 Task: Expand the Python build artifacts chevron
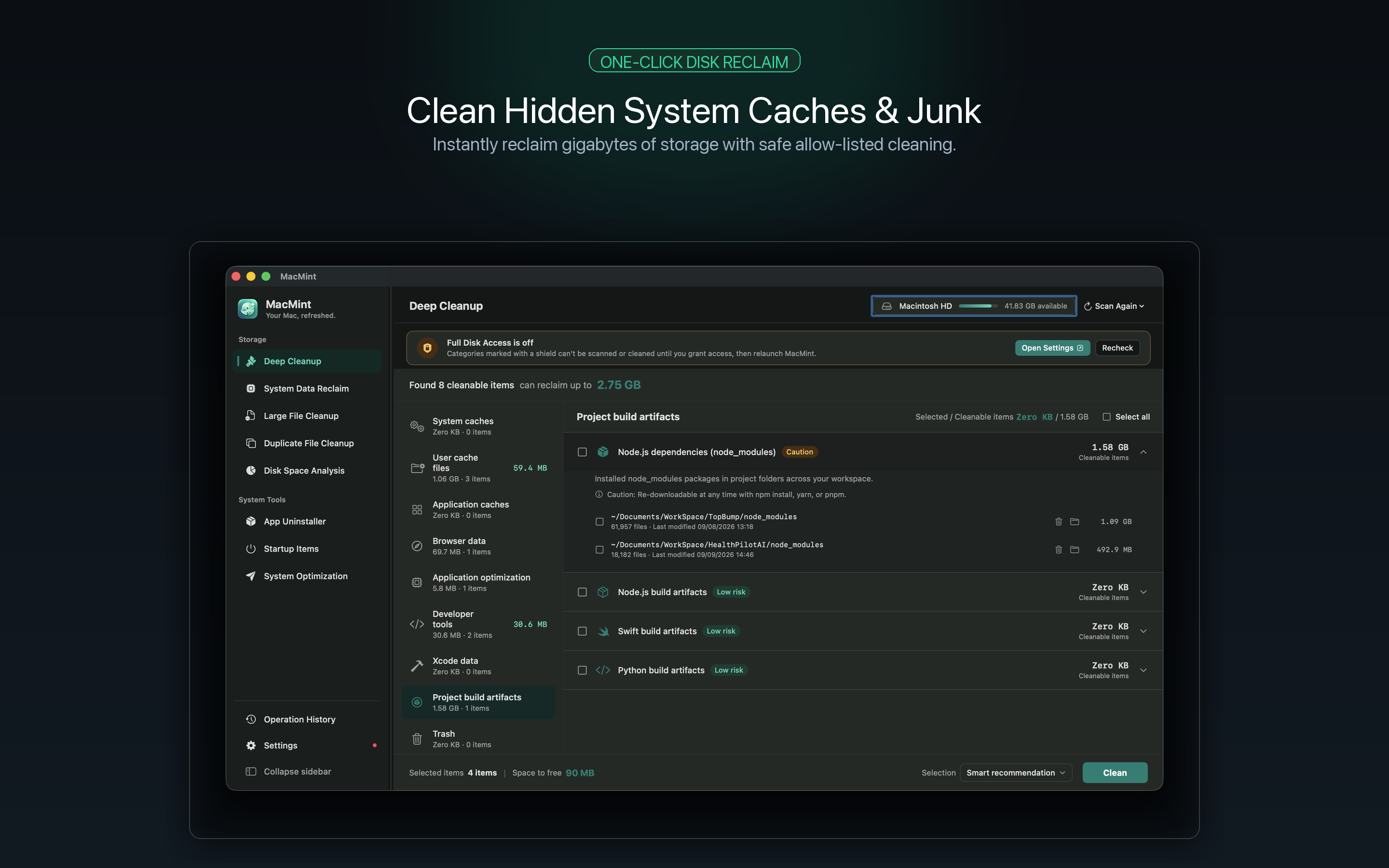pos(1144,670)
